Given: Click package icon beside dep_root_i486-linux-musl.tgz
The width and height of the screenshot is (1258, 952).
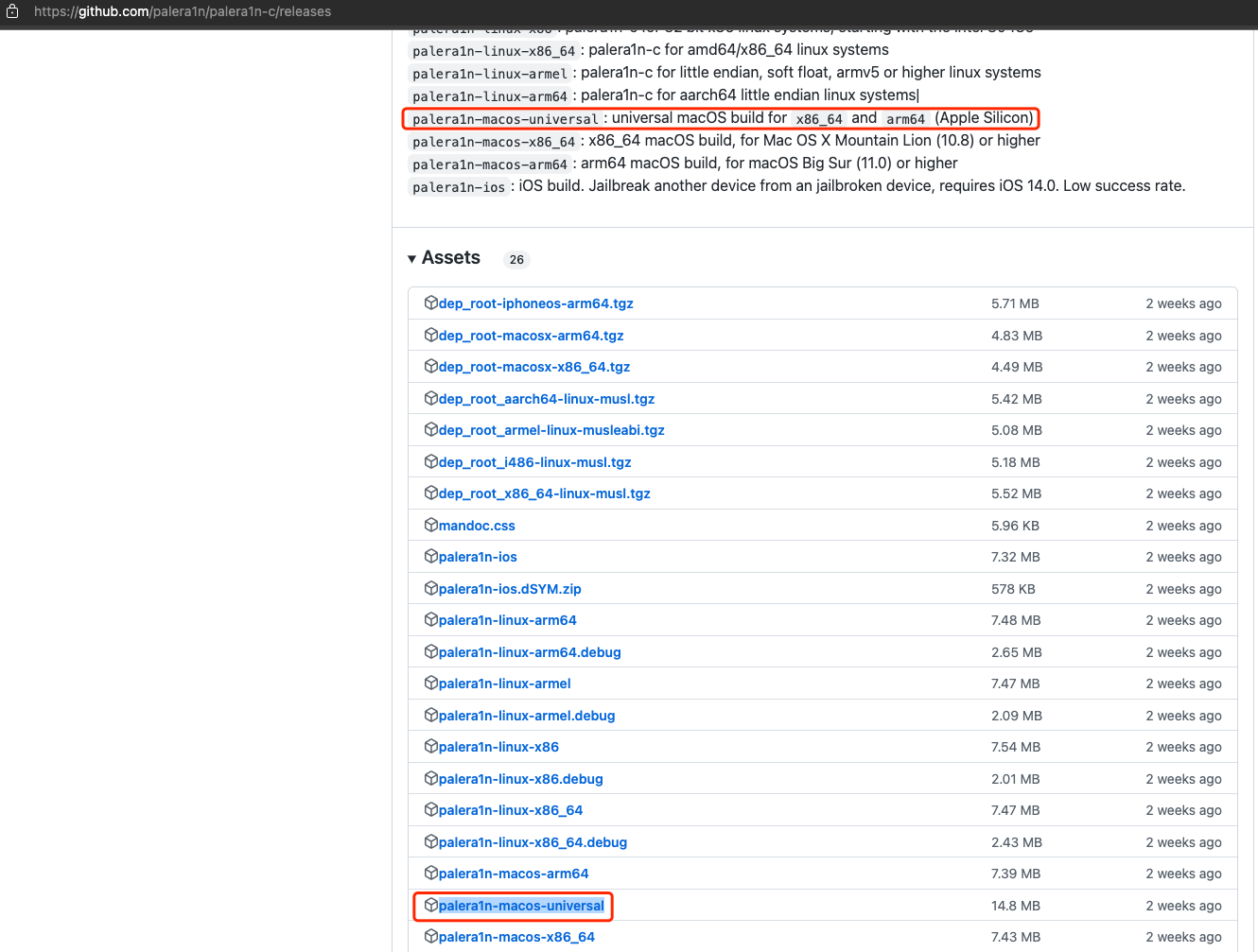Looking at the screenshot, I should [431, 461].
